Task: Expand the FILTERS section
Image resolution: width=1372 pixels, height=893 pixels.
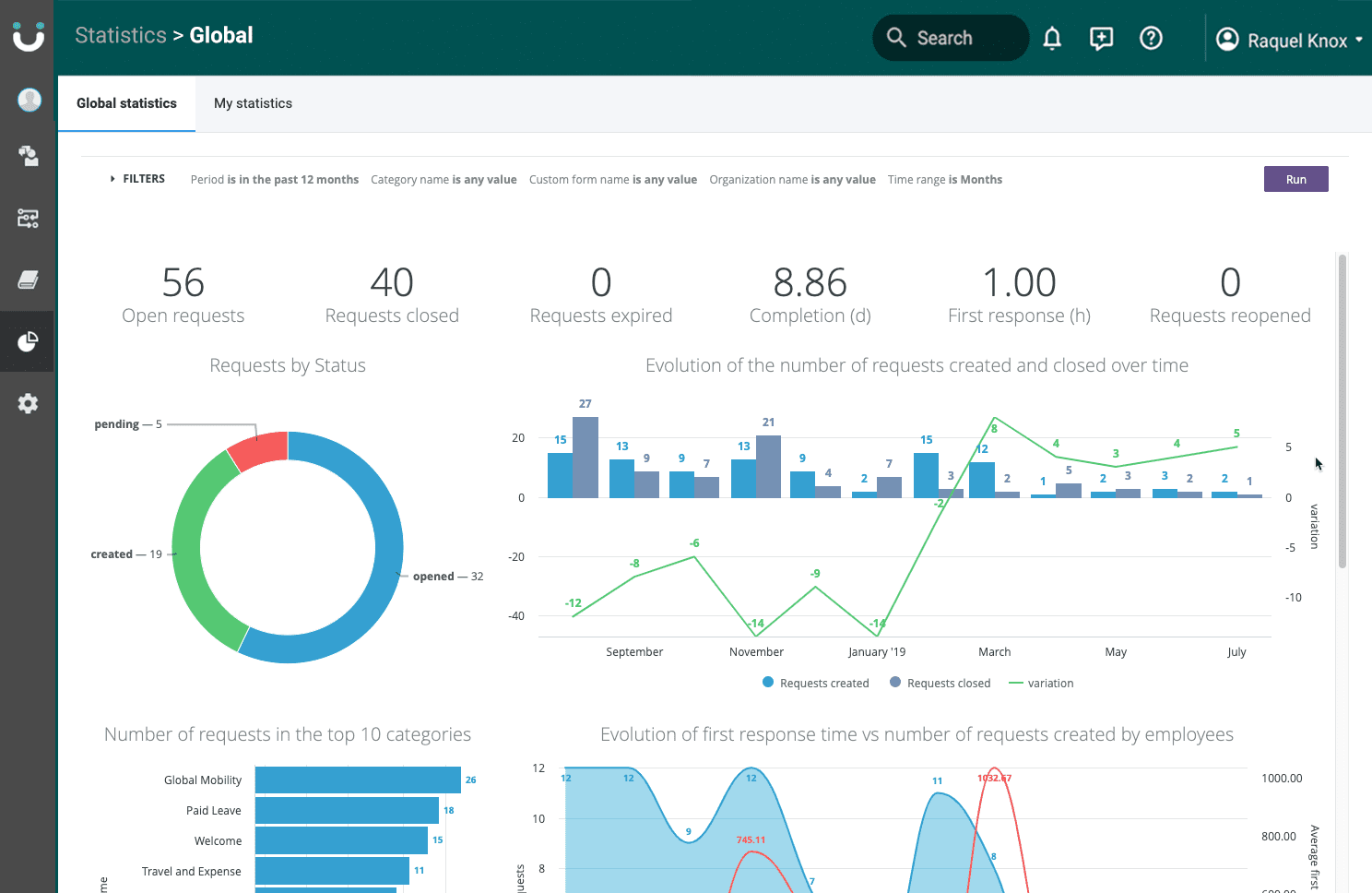Action: click(x=137, y=179)
